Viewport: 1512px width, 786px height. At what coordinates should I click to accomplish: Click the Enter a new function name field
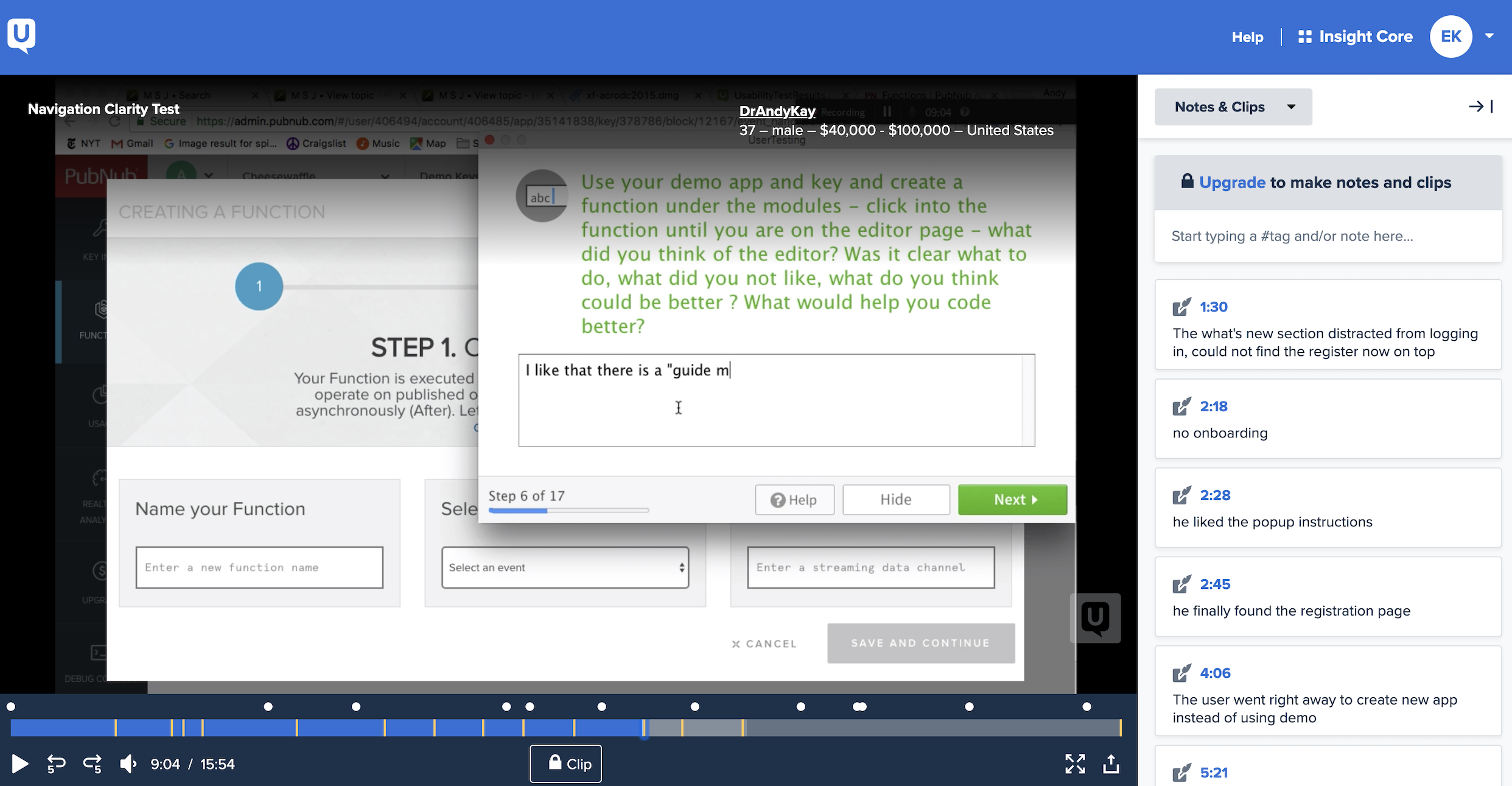tap(259, 568)
